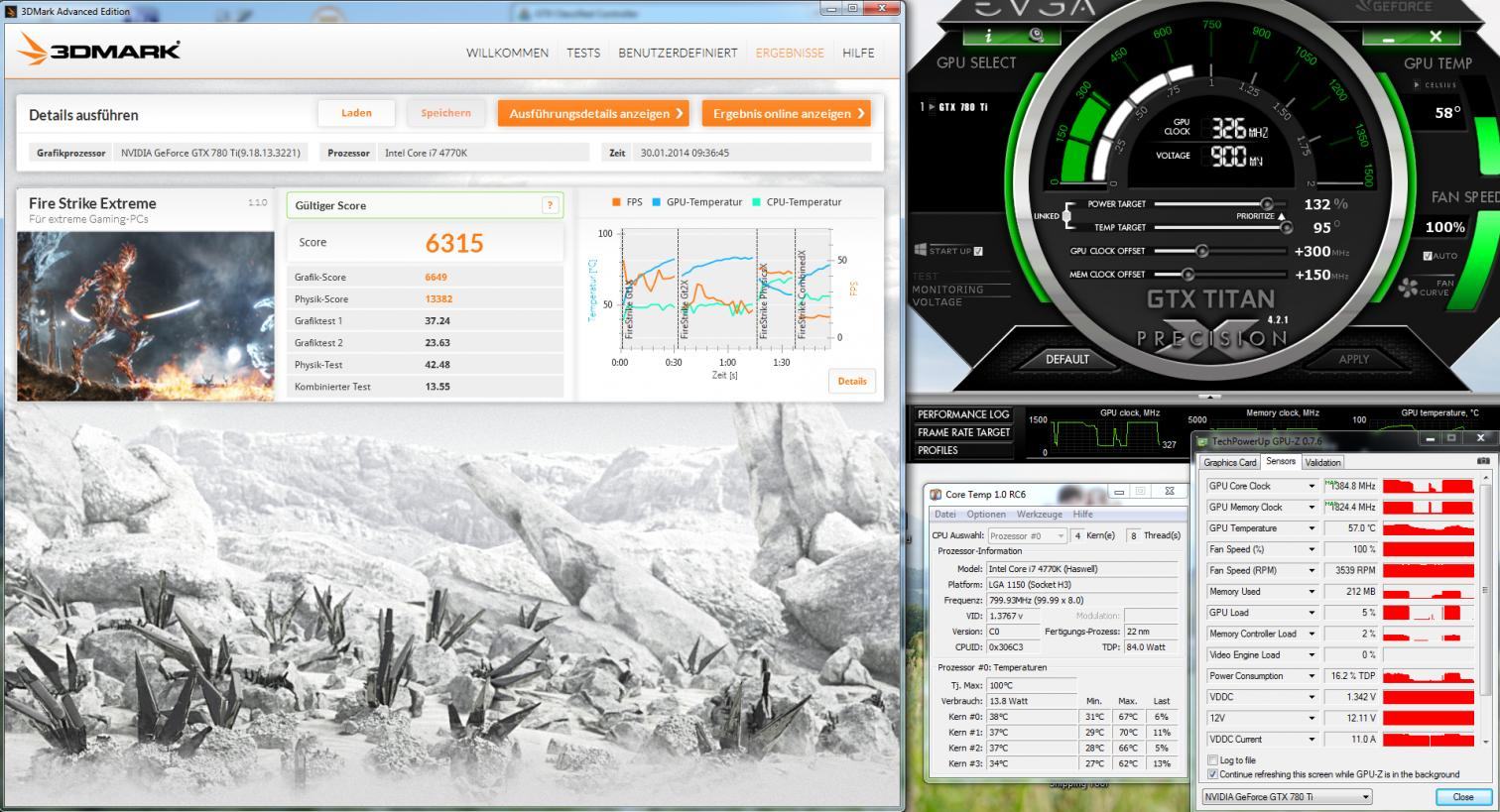Viewport: 1500px width, 812px height.
Task: Click the GPU-Z Close button
Action: 1463,797
